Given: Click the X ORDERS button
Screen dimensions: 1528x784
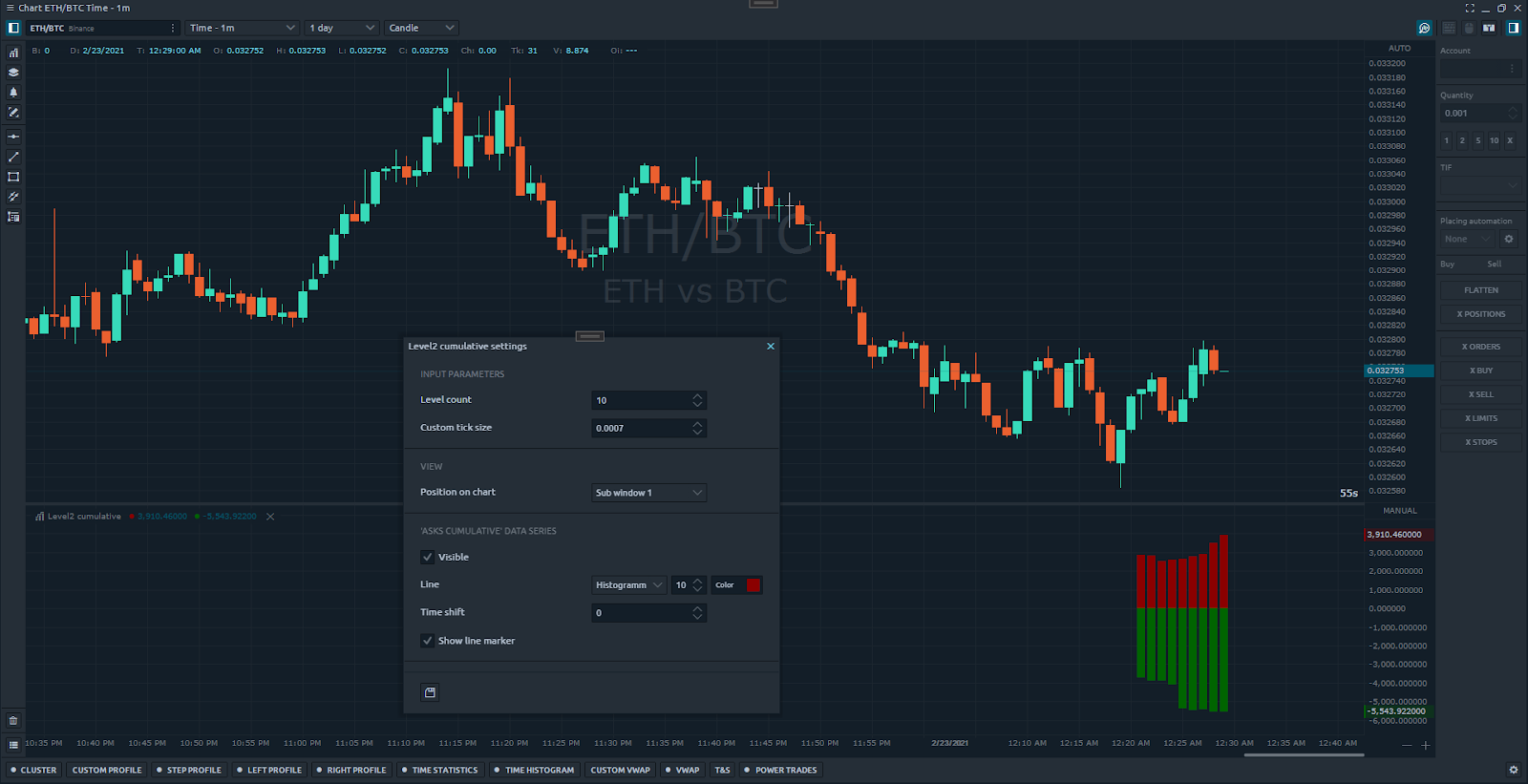Looking at the screenshot, I should tap(1480, 347).
